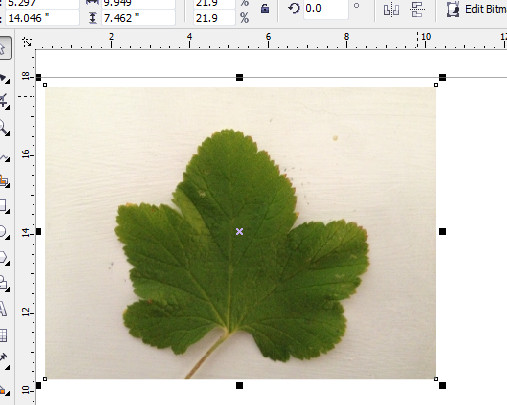Click the object height field 7.462"
Screen dimensions: 507x405
click(138, 18)
